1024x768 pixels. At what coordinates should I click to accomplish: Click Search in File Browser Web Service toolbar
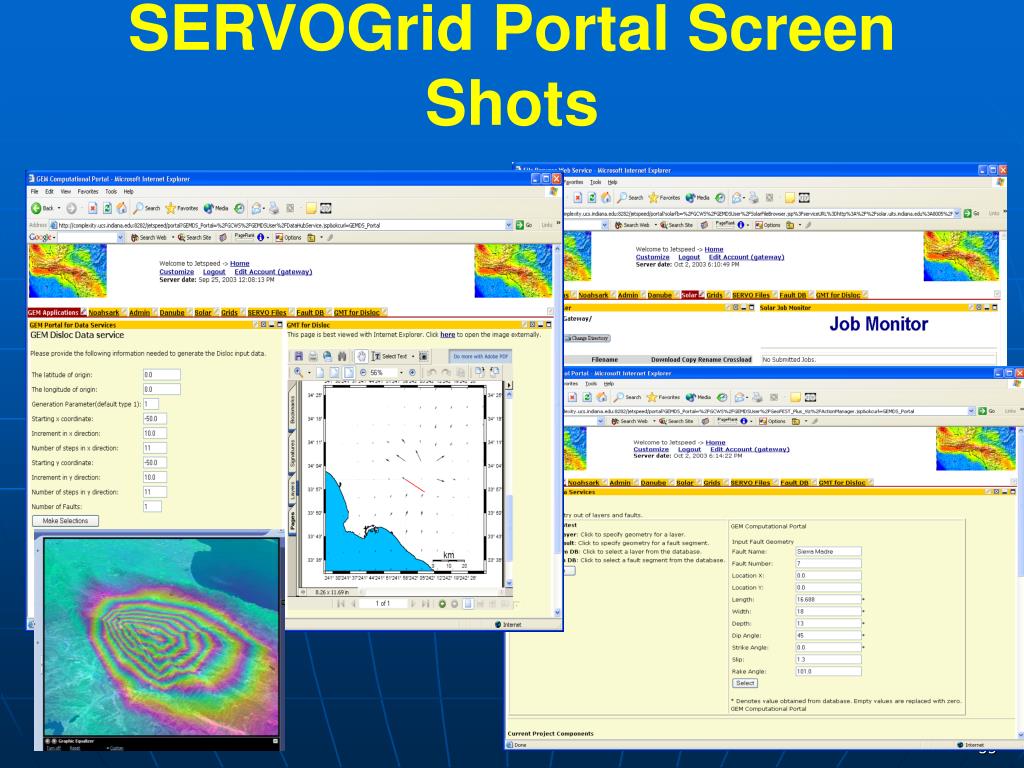pyautogui.click(x=630, y=197)
